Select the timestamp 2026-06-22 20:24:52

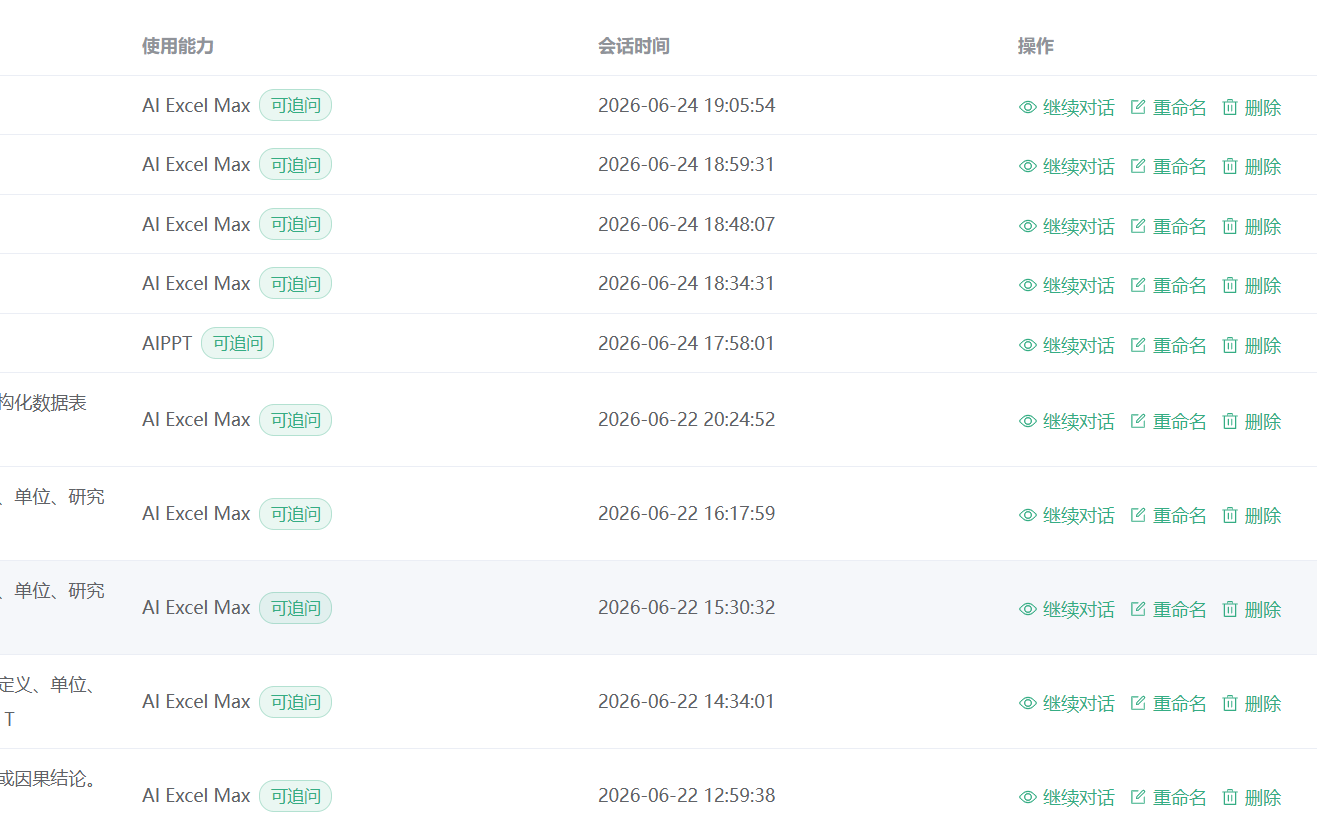tap(686, 419)
